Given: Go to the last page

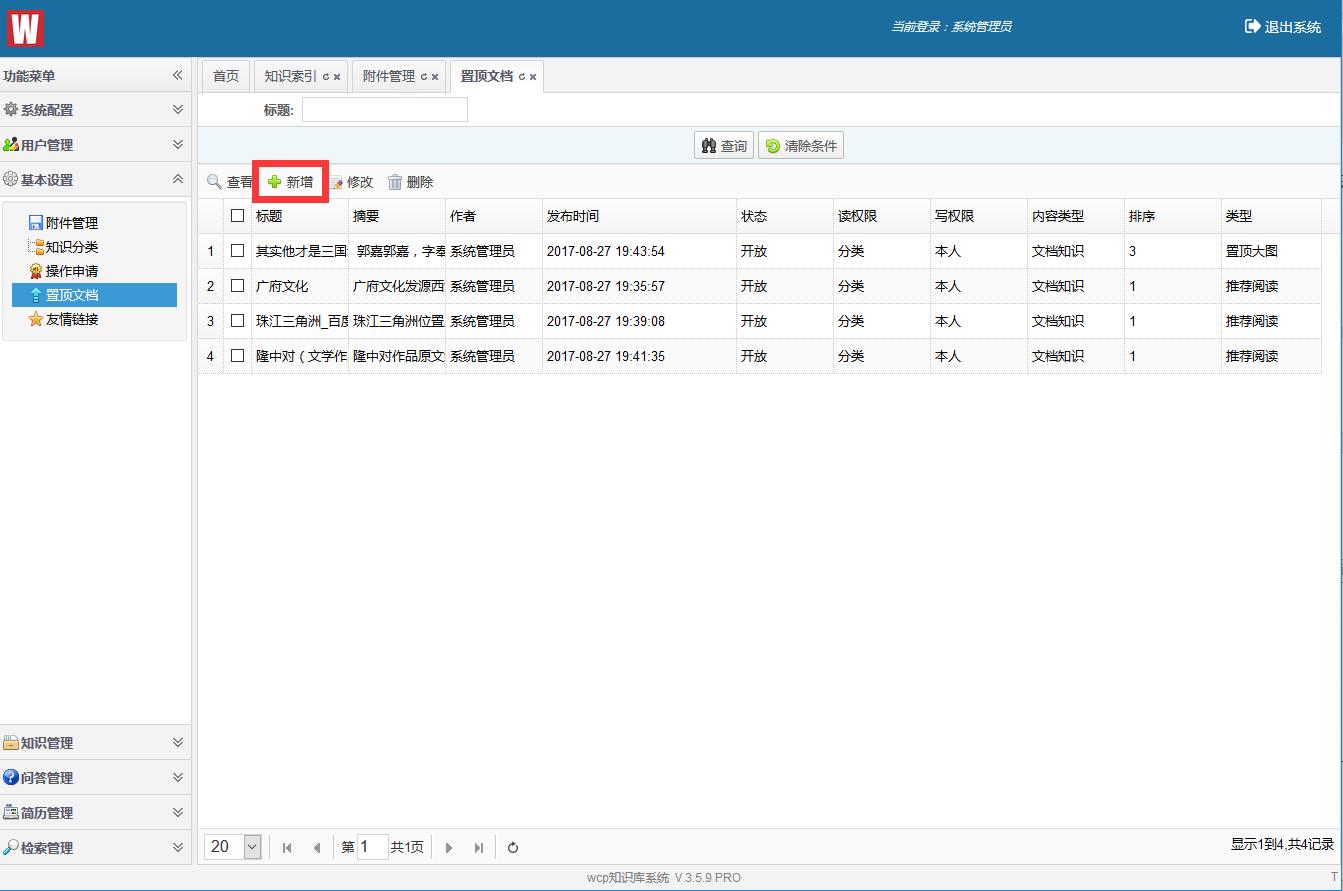Looking at the screenshot, I should tap(479, 848).
